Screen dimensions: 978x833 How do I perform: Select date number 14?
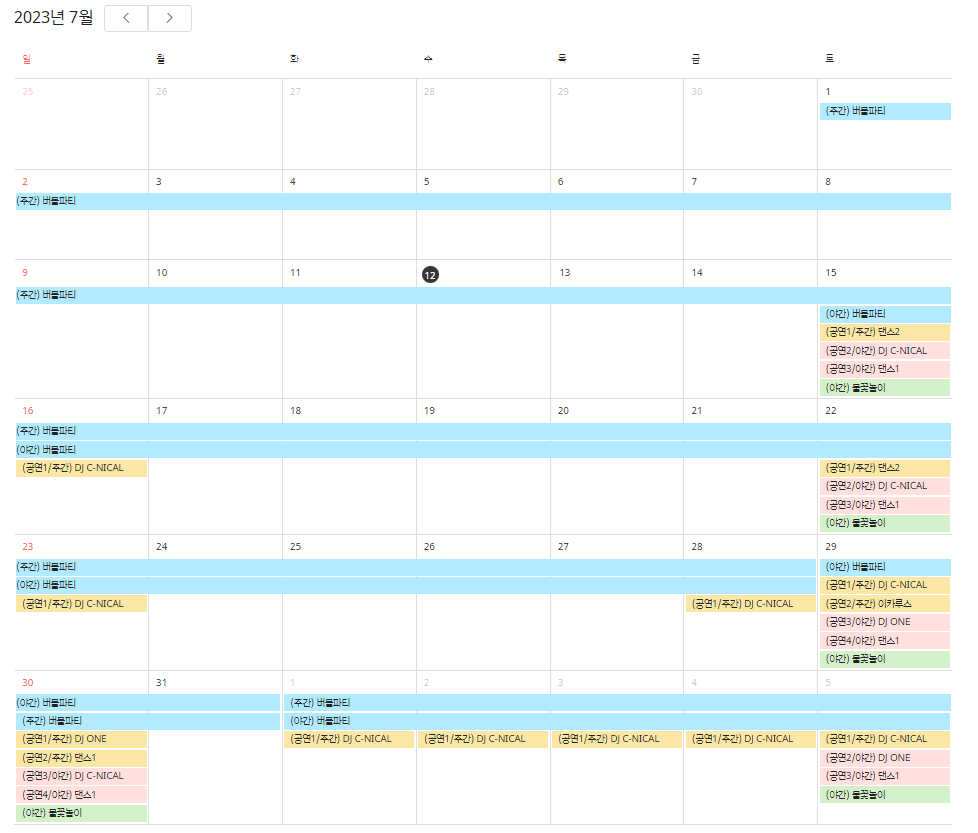(x=697, y=273)
